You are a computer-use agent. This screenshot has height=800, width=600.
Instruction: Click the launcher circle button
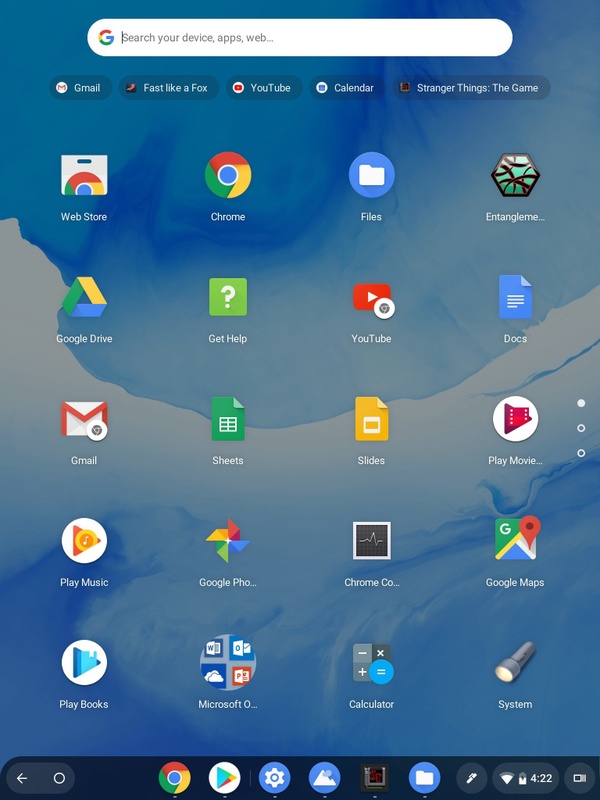coord(59,778)
